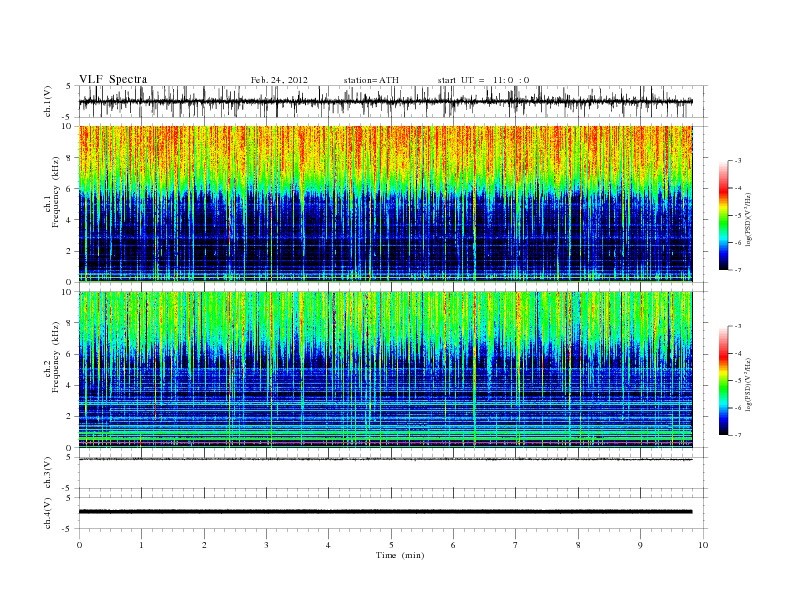Click time axis tick label "3"
The height and width of the screenshot is (612, 792).
tap(266, 545)
